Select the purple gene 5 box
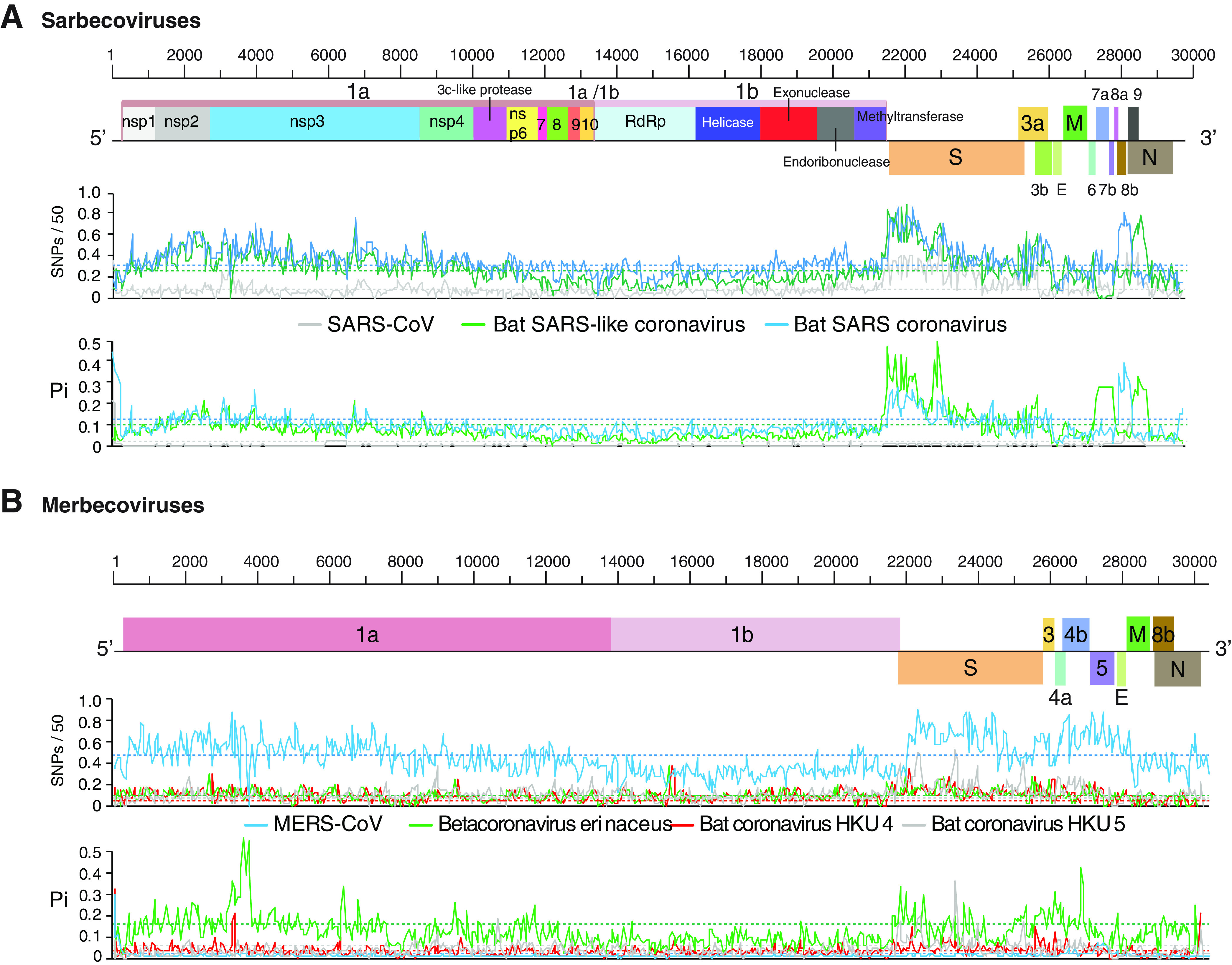This screenshot has height=965, width=1232. [1102, 668]
